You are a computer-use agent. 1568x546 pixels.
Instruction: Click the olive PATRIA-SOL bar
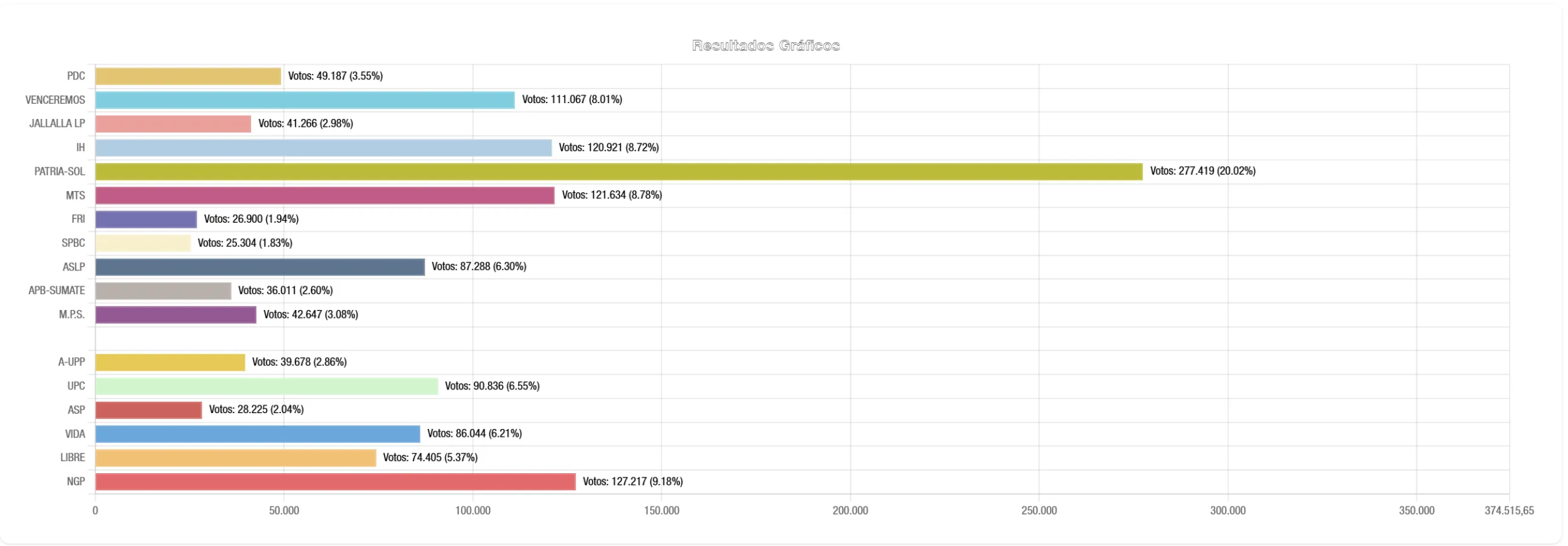point(619,172)
